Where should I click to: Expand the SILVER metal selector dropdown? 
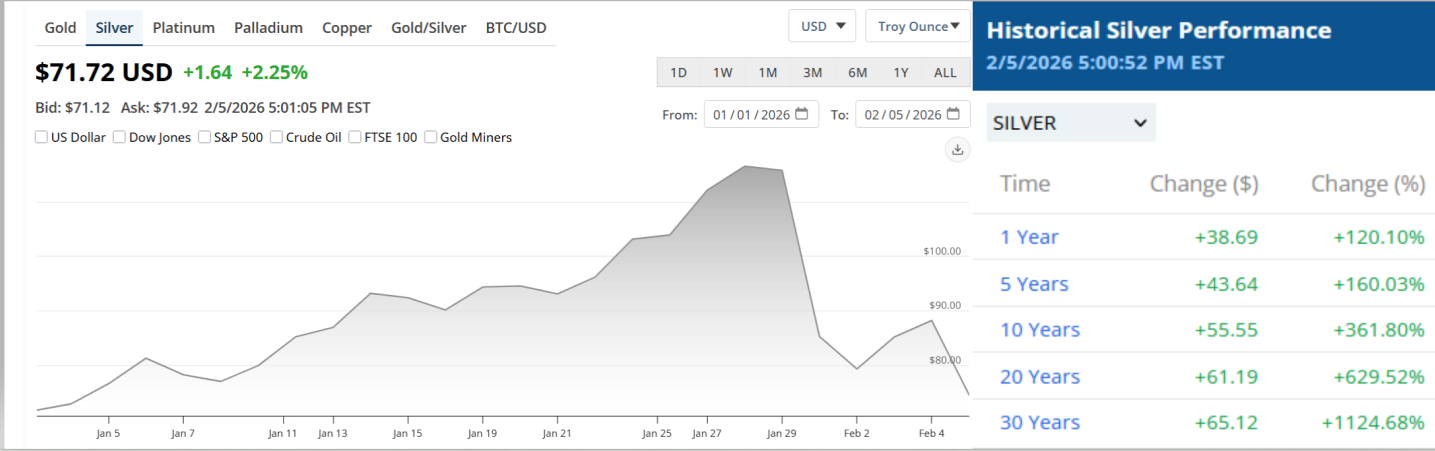[1071, 123]
